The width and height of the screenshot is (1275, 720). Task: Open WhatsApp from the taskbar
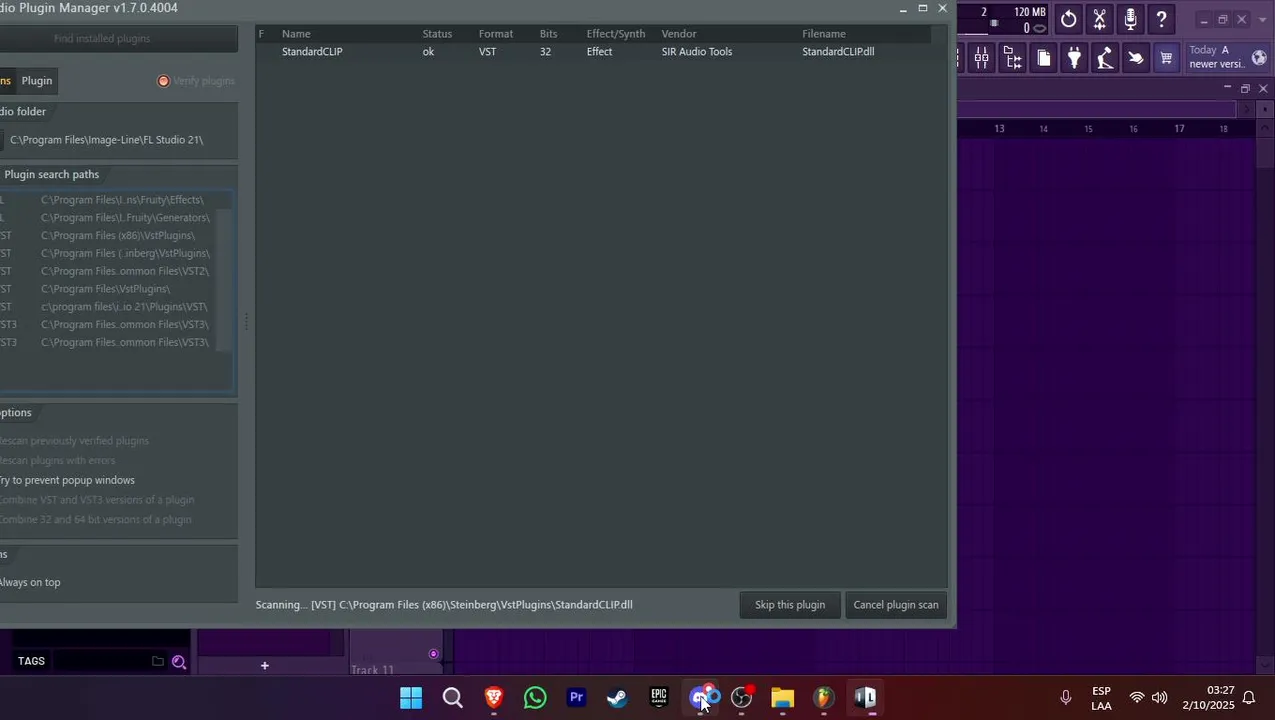(535, 697)
